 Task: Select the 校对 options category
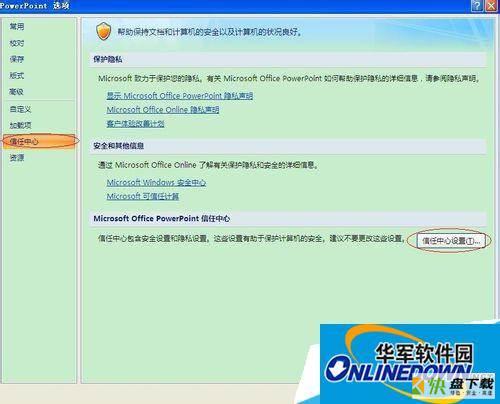point(17,43)
